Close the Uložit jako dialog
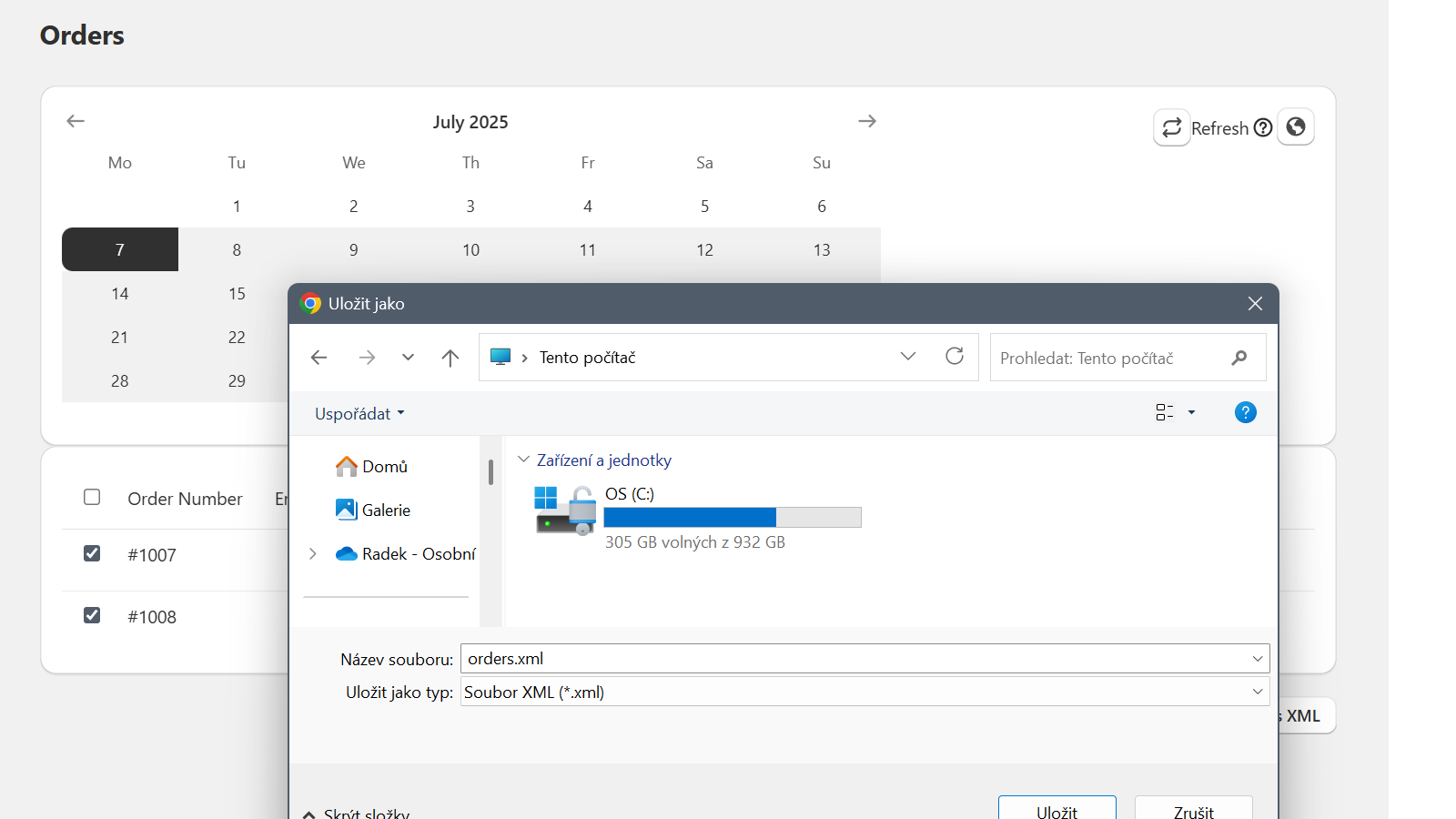The height and width of the screenshot is (819, 1456). [1255, 303]
